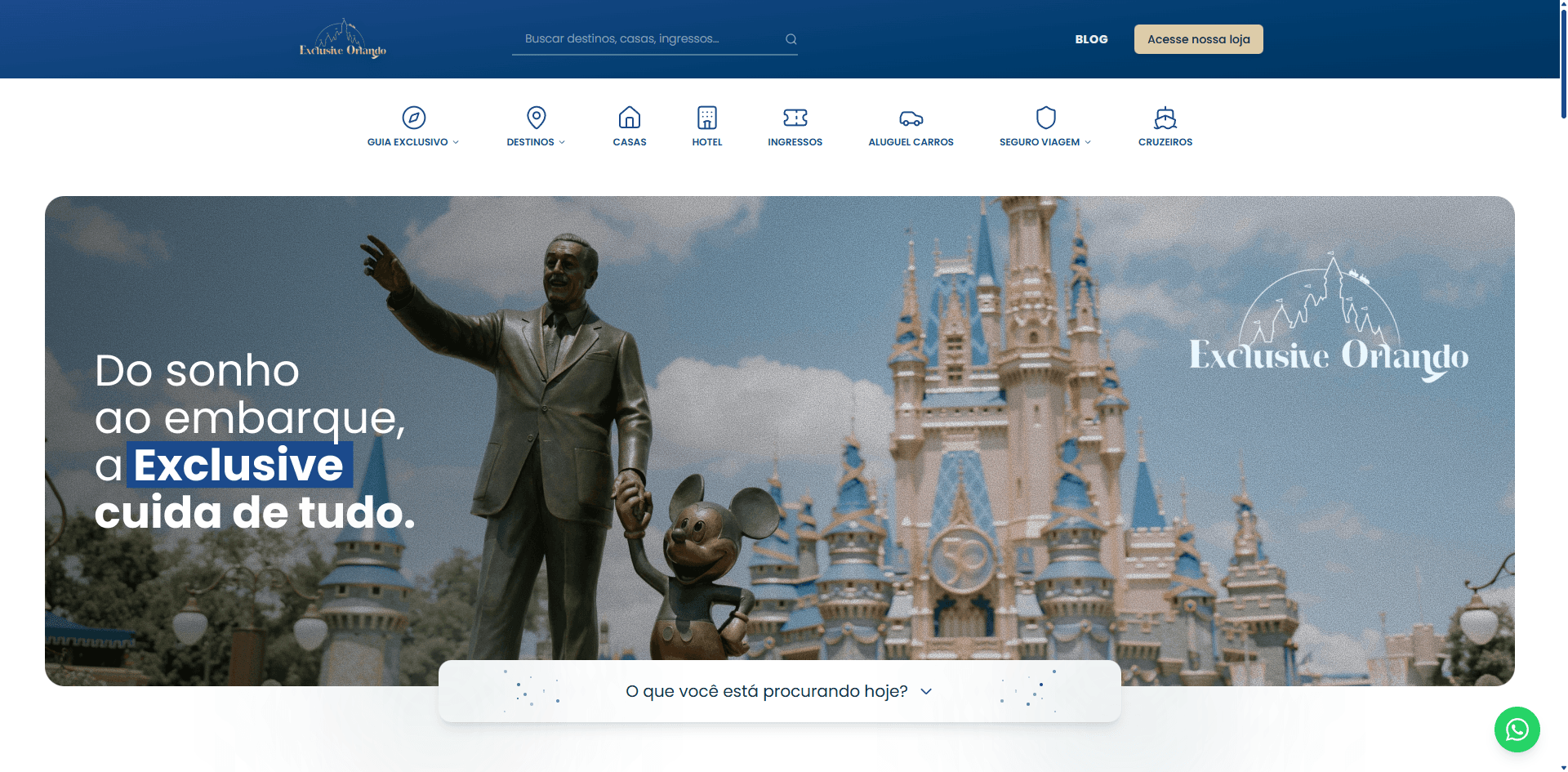Open the Casas house icon

point(629,118)
